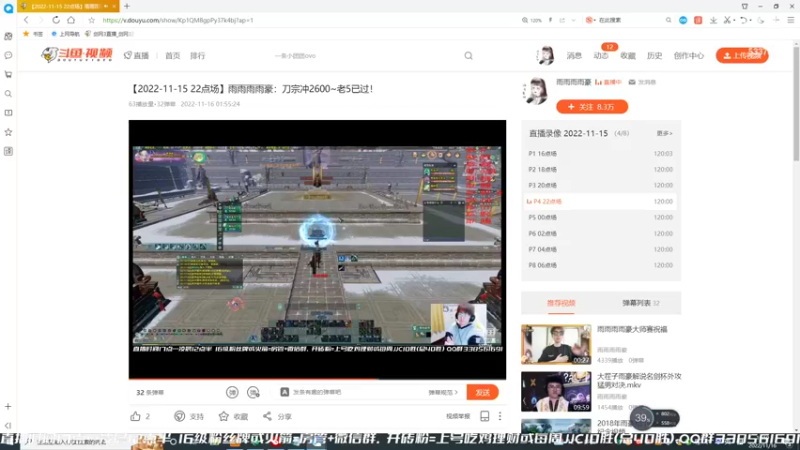
Task: Open the search engine selector dropdown
Action: tap(590, 20)
